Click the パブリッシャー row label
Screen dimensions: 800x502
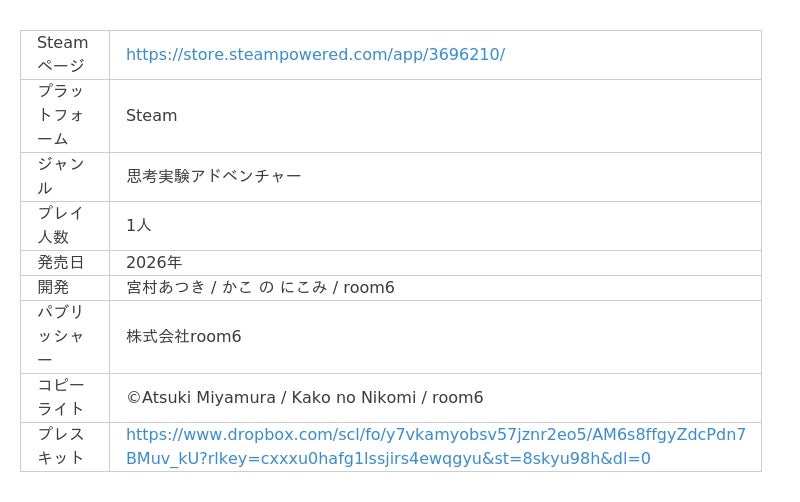(61, 336)
